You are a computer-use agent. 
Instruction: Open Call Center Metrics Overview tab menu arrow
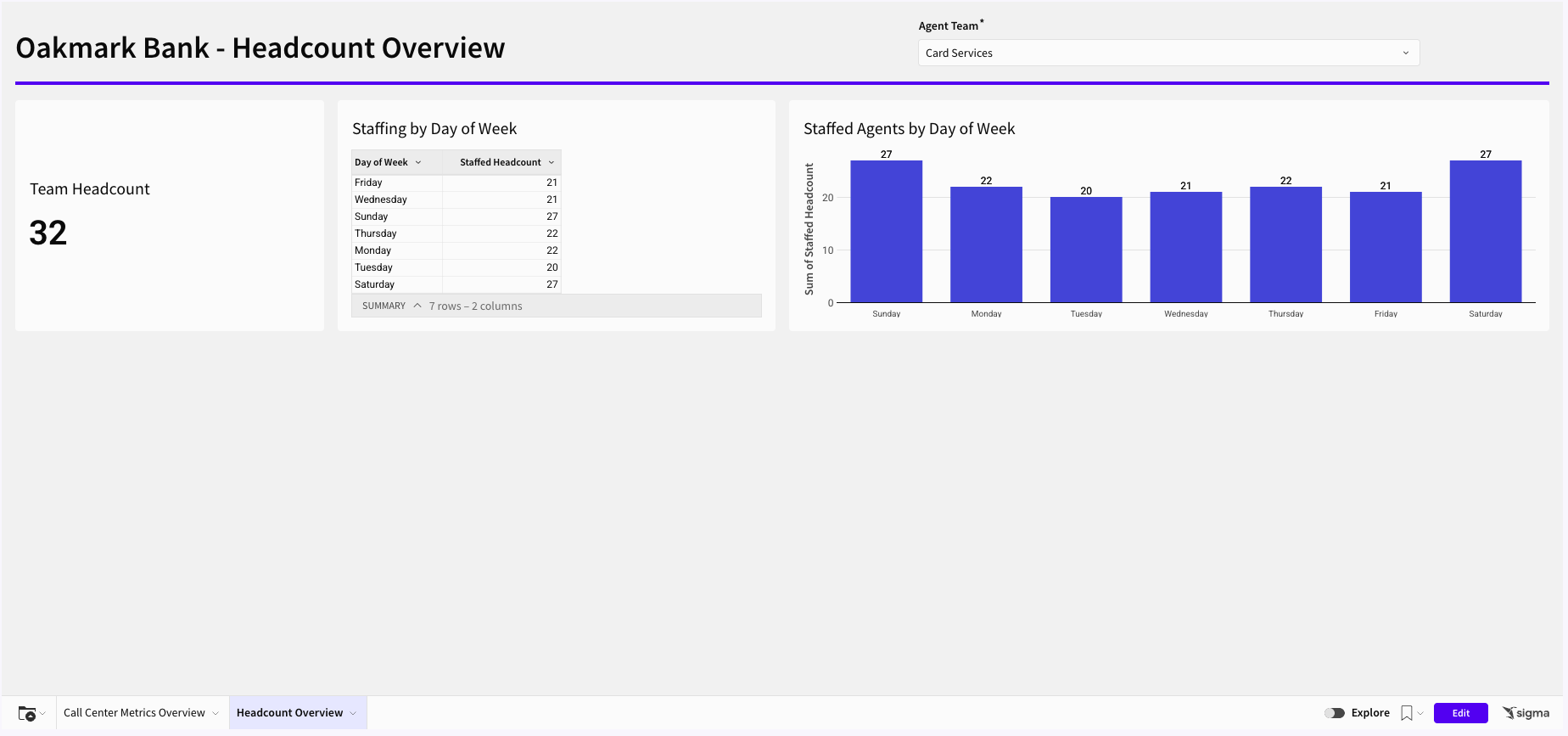point(216,713)
